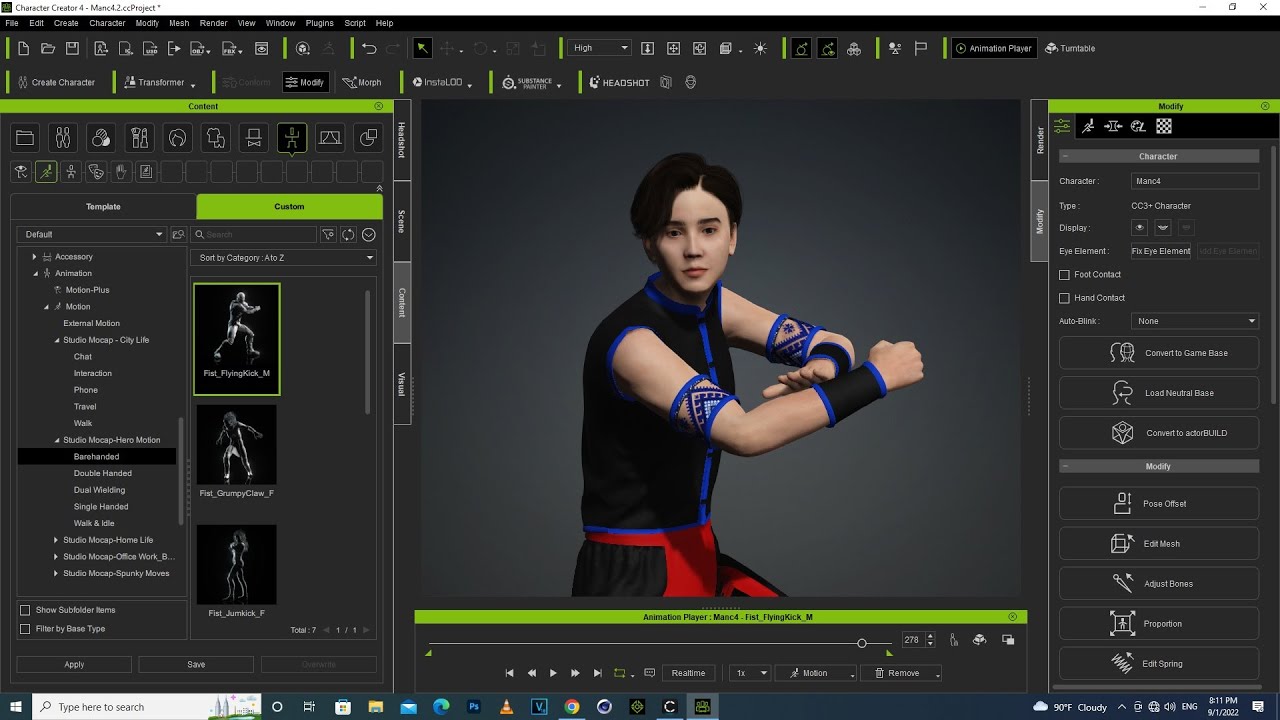The image size is (1280, 720).
Task: Switch to the Template tab
Action: [x=103, y=206]
